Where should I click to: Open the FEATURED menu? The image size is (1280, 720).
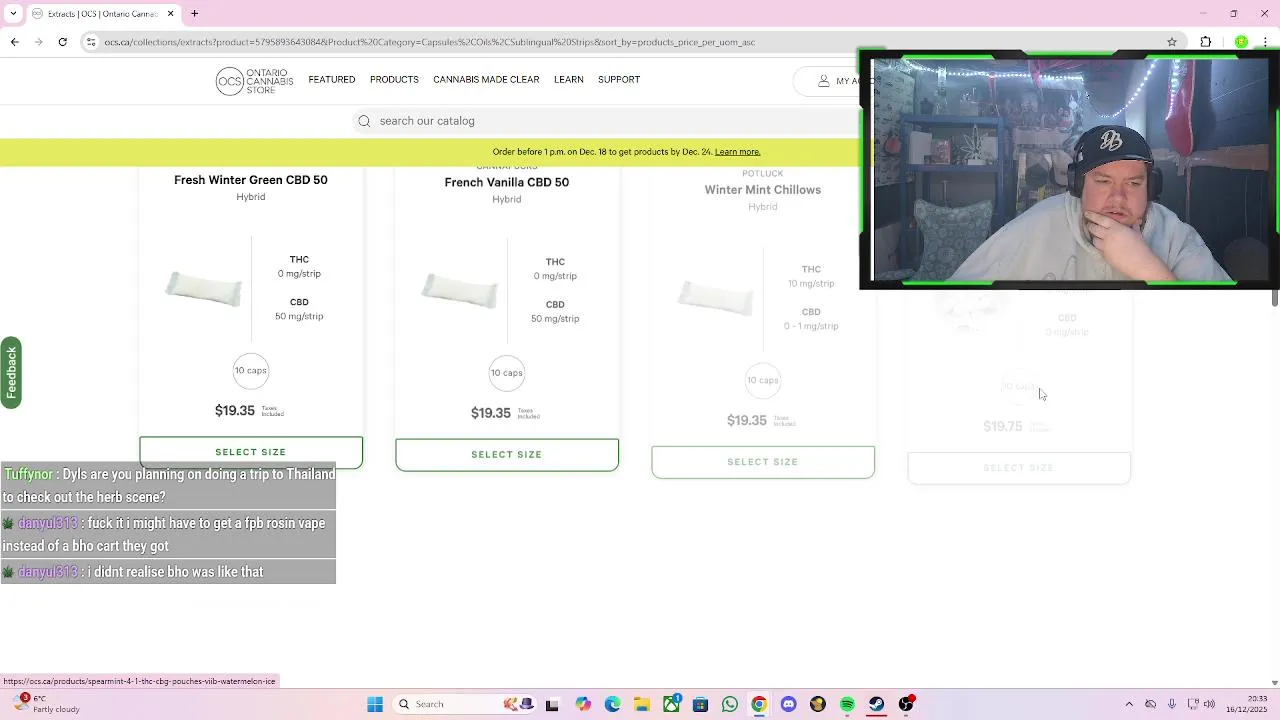click(x=332, y=79)
